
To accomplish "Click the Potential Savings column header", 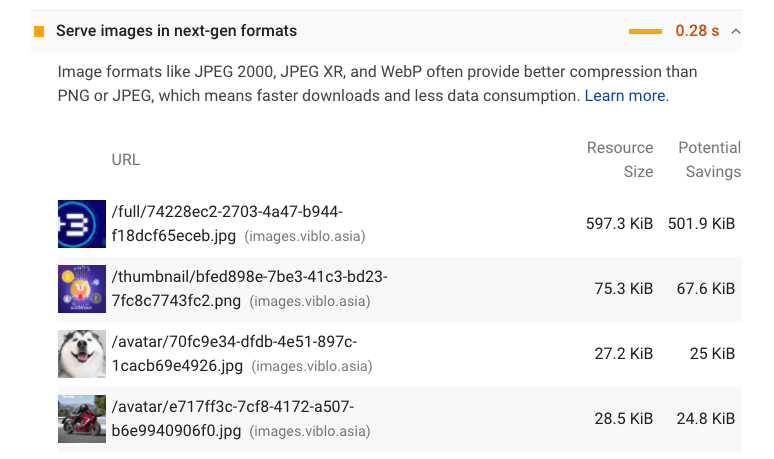I will (x=709, y=159).
